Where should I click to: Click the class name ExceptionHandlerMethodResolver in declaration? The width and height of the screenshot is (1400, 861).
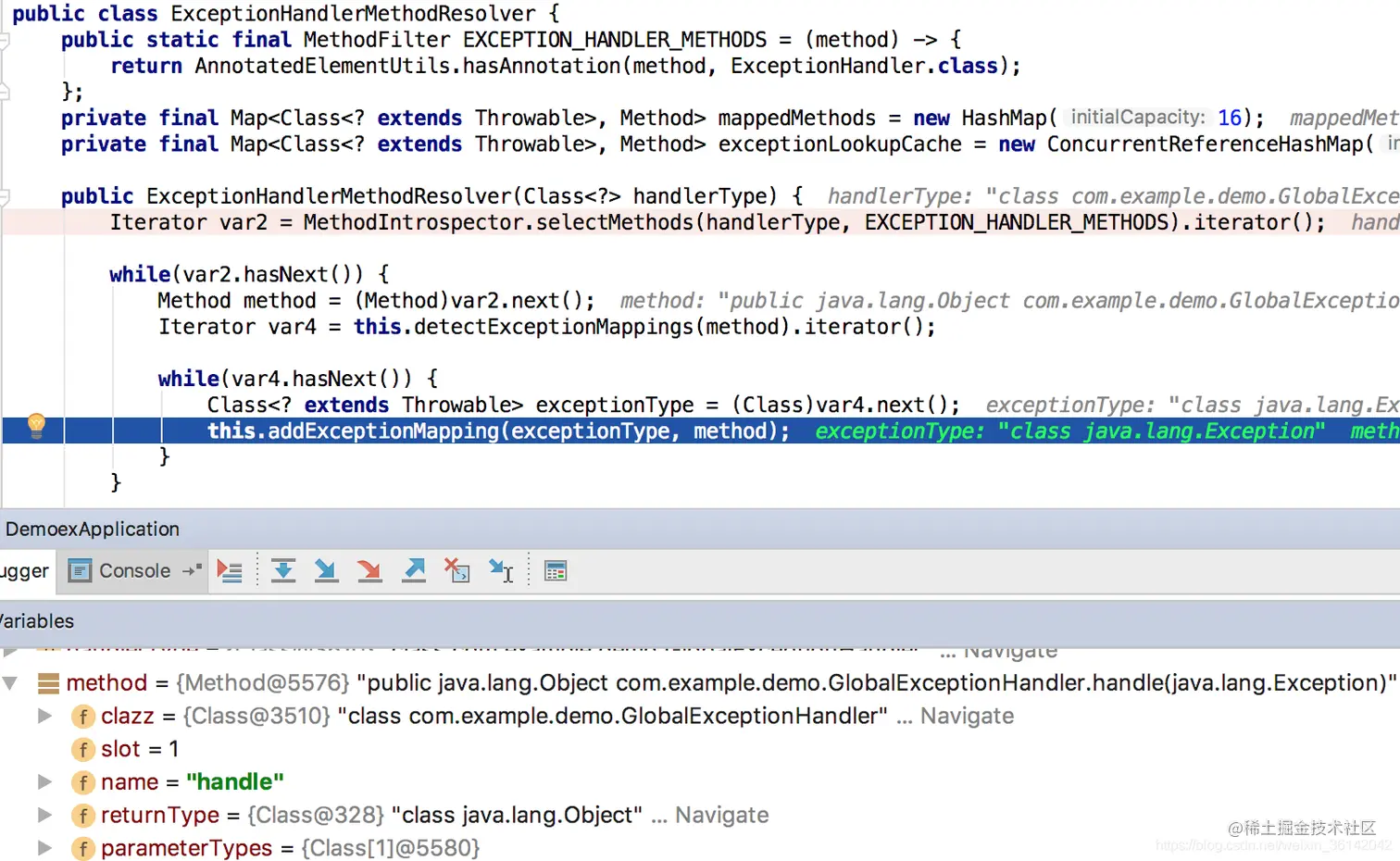click(353, 14)
